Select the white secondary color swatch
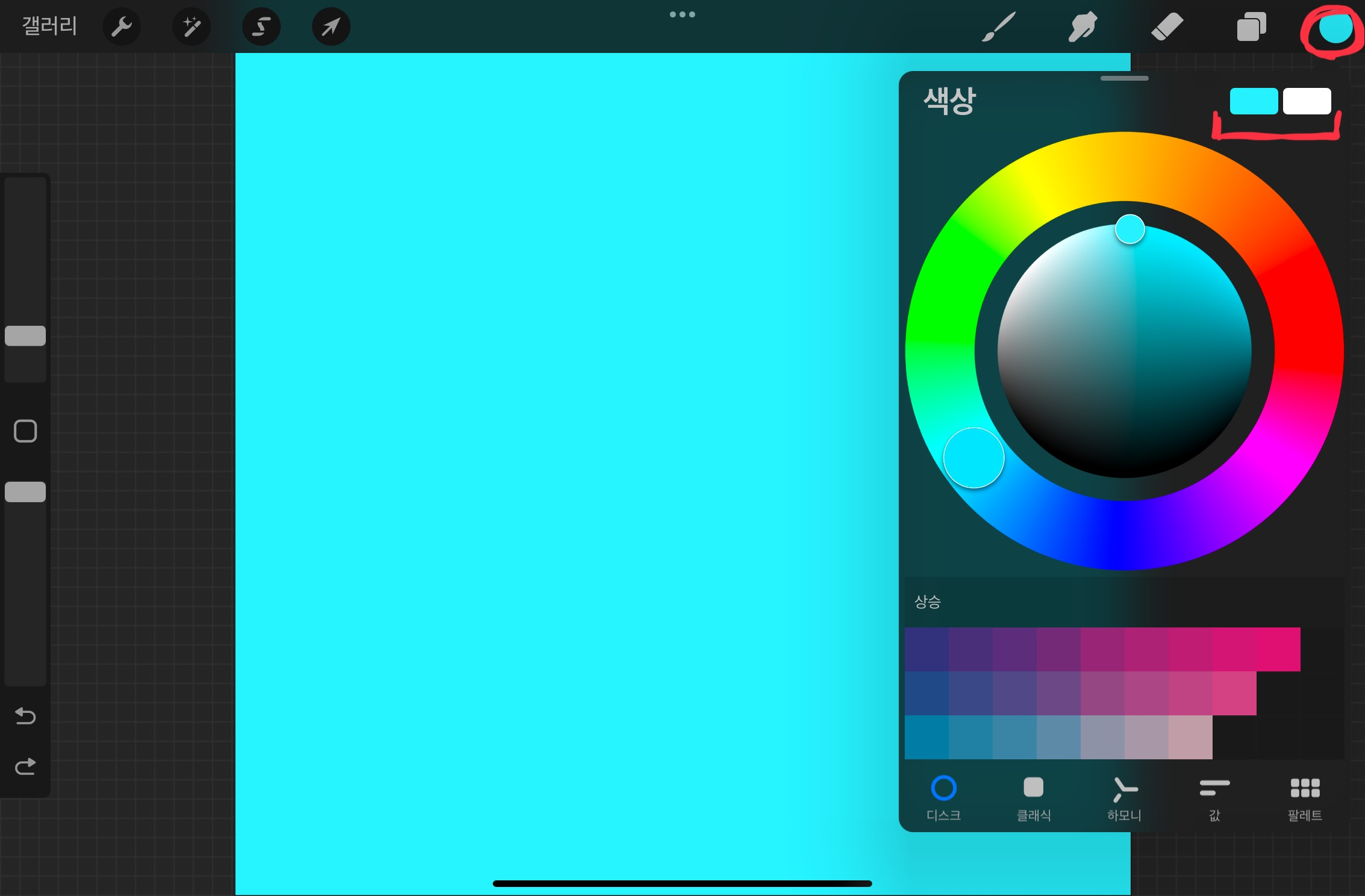The width and height of the screenshot is (1365, 896). click(x=1307, y=101)
